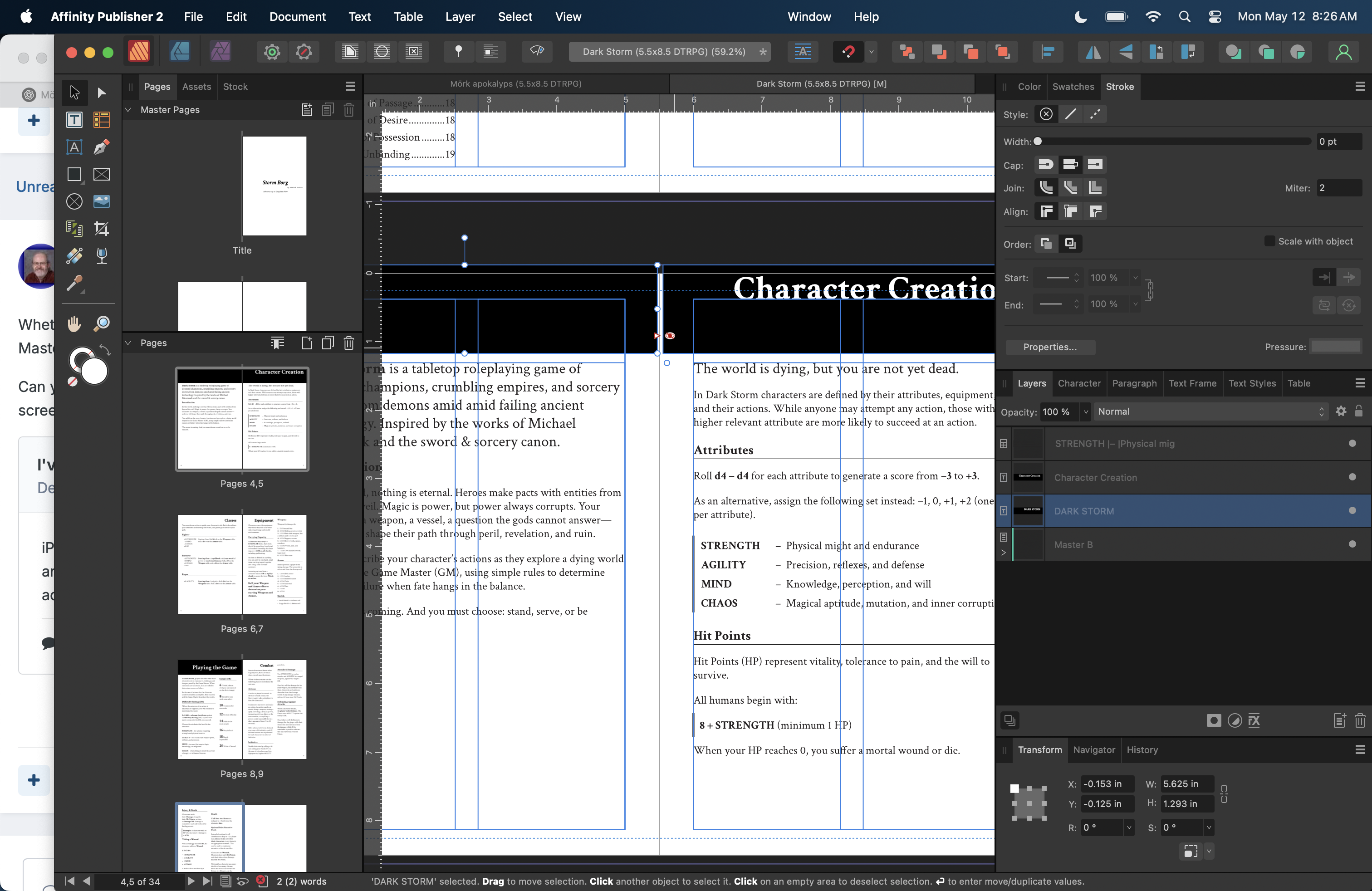Click the X position input field
Image resolution: width=1372 pixels, height=891 pixels.
1107,784
